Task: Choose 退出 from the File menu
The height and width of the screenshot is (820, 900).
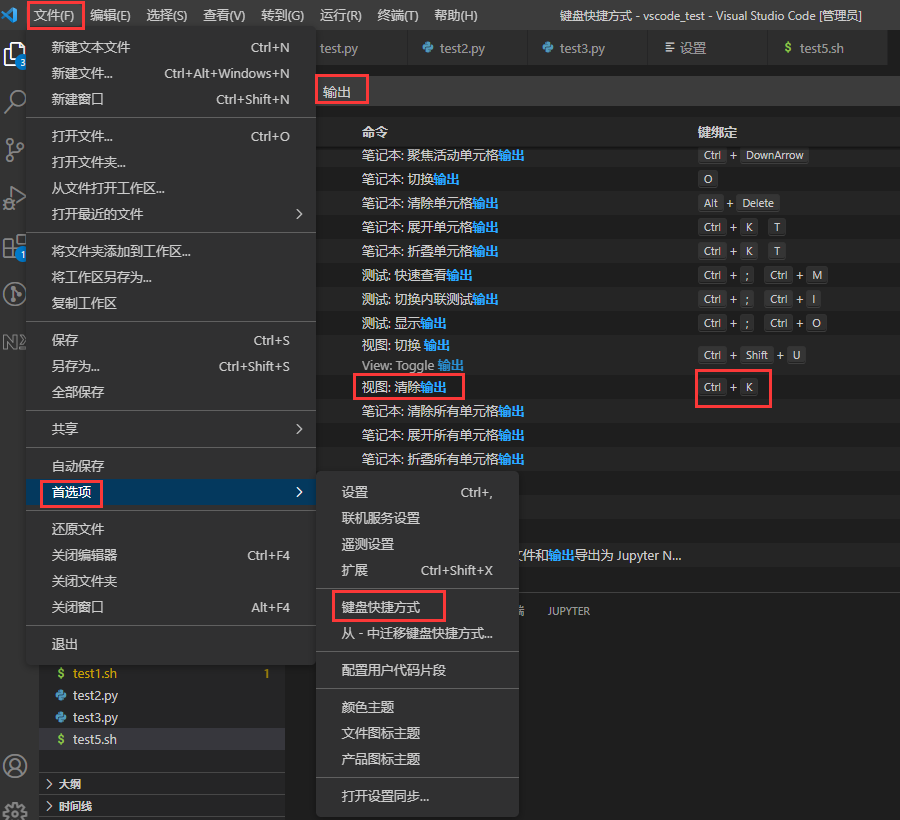Action: click(170, 644)
